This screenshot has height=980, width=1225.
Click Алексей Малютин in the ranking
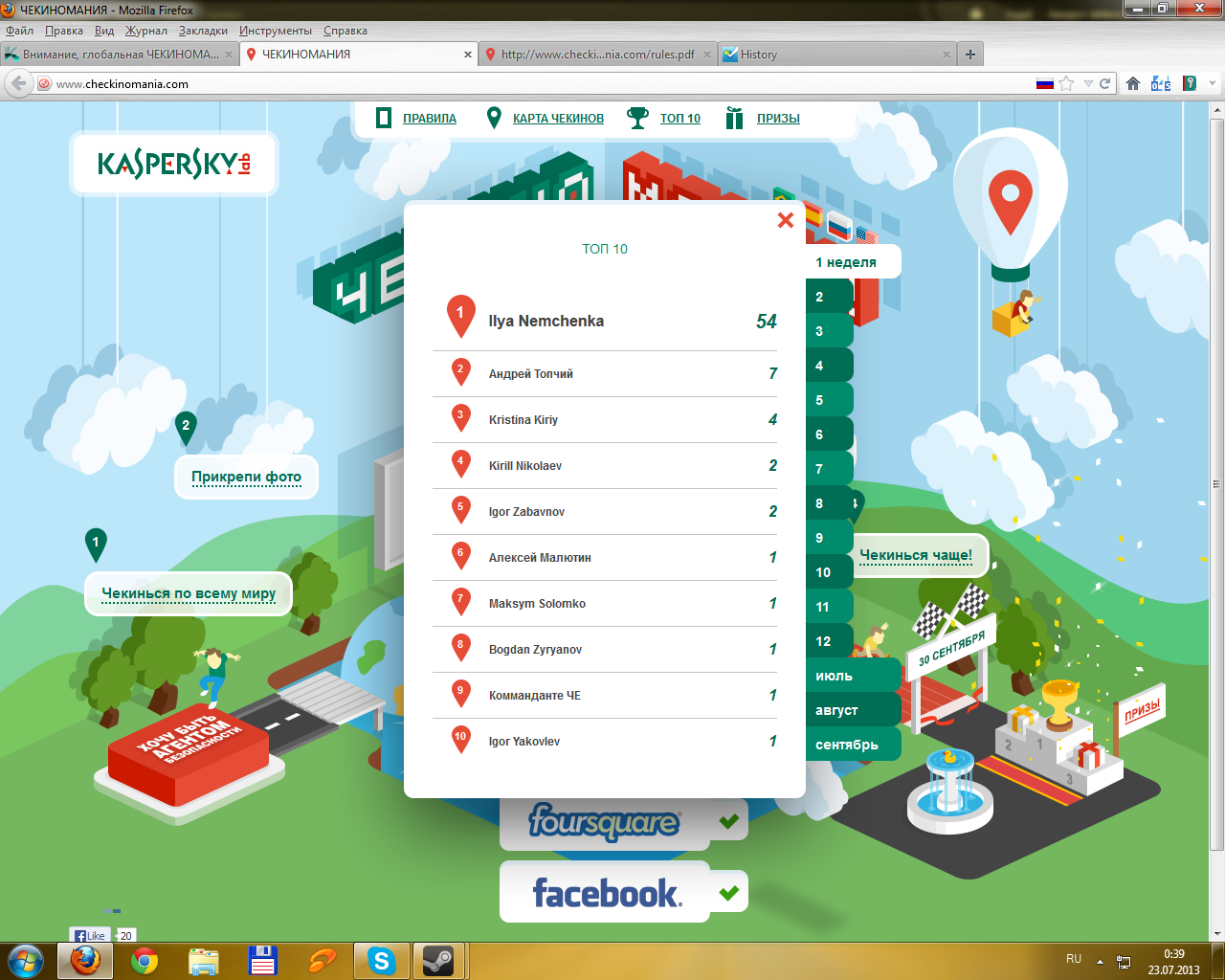click(540, 558)
